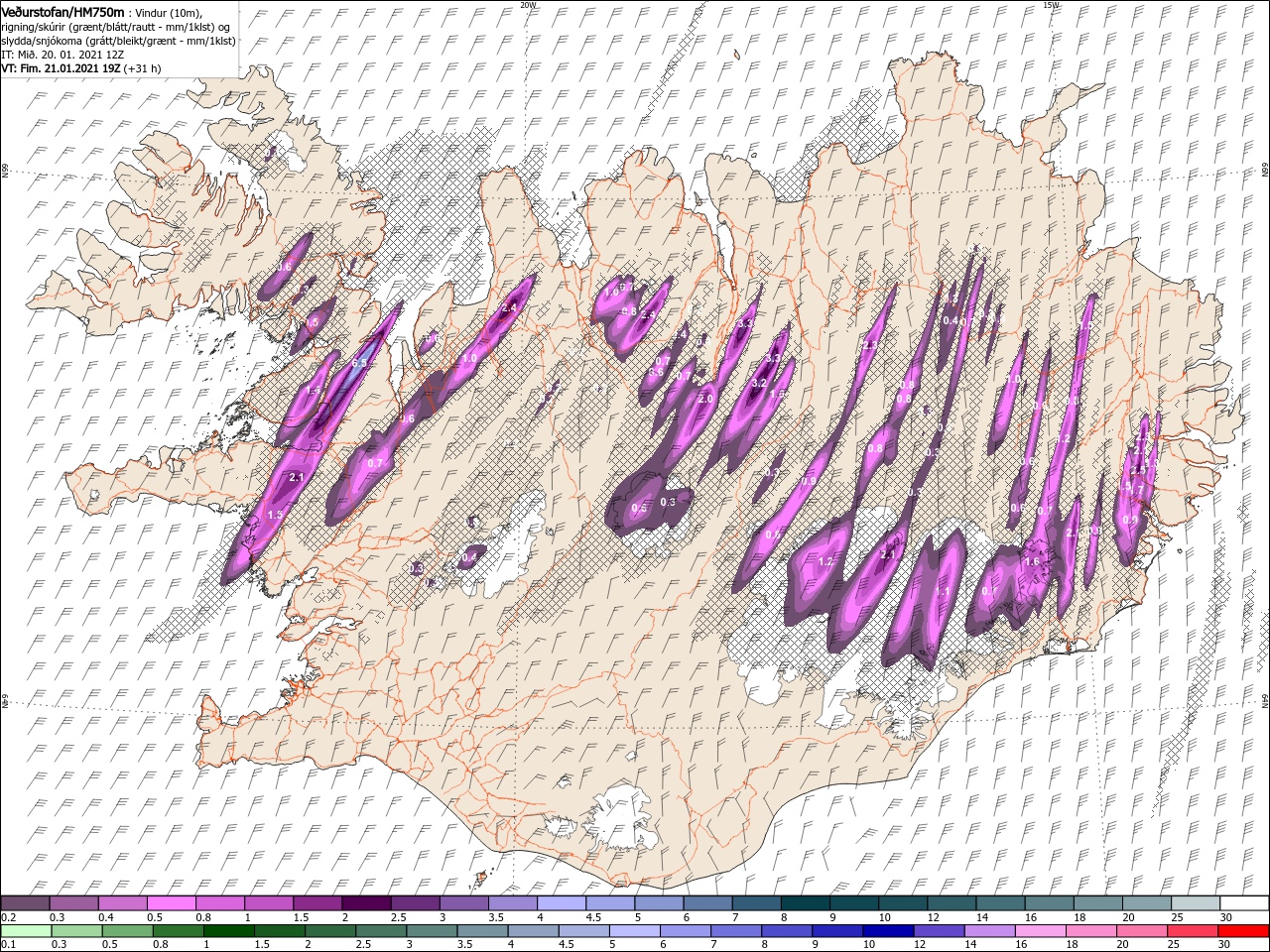Viewport: 1270px width, 952px height.
Task: Select lavender top-row swatch 4 to 4.5
Action: 561,903
